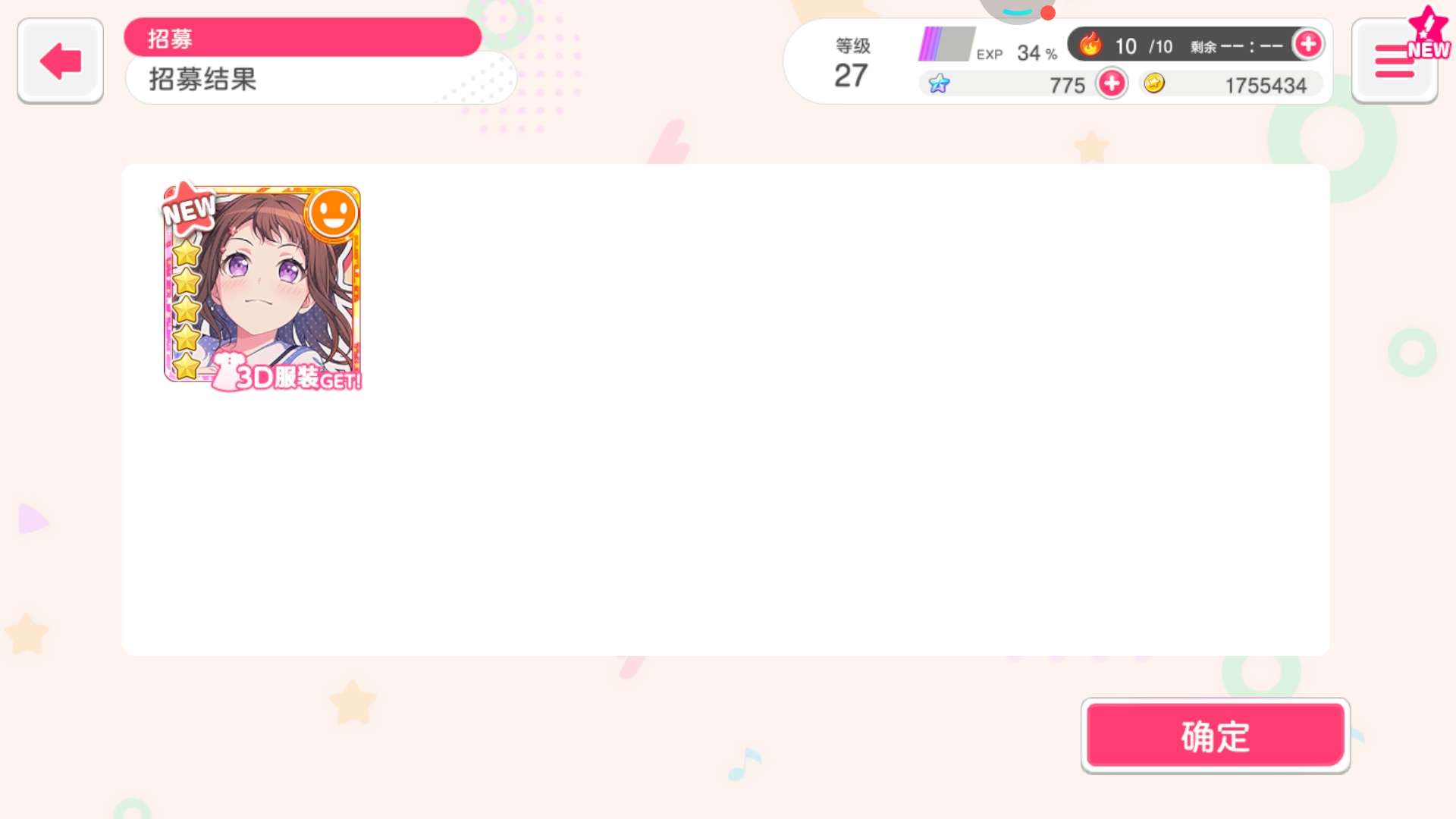Click the 招募结果 title label

pos(202,80)
